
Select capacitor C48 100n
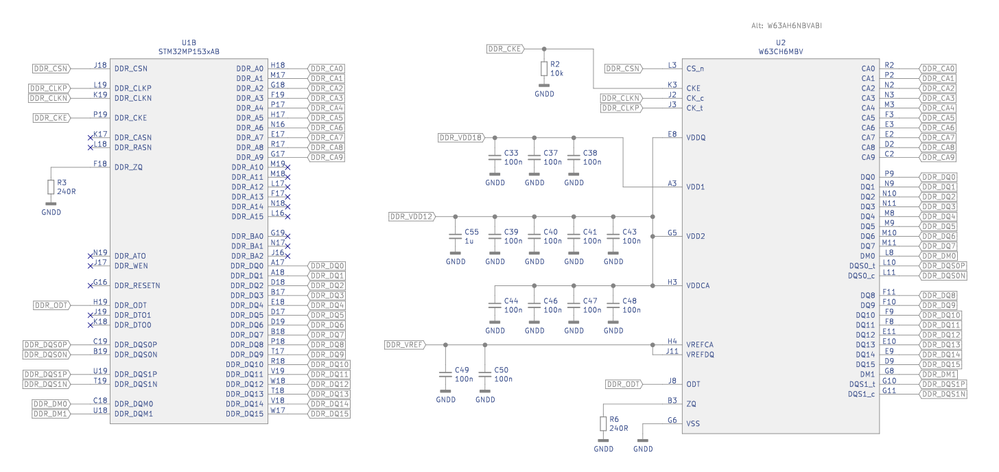(x=614, y=305)
